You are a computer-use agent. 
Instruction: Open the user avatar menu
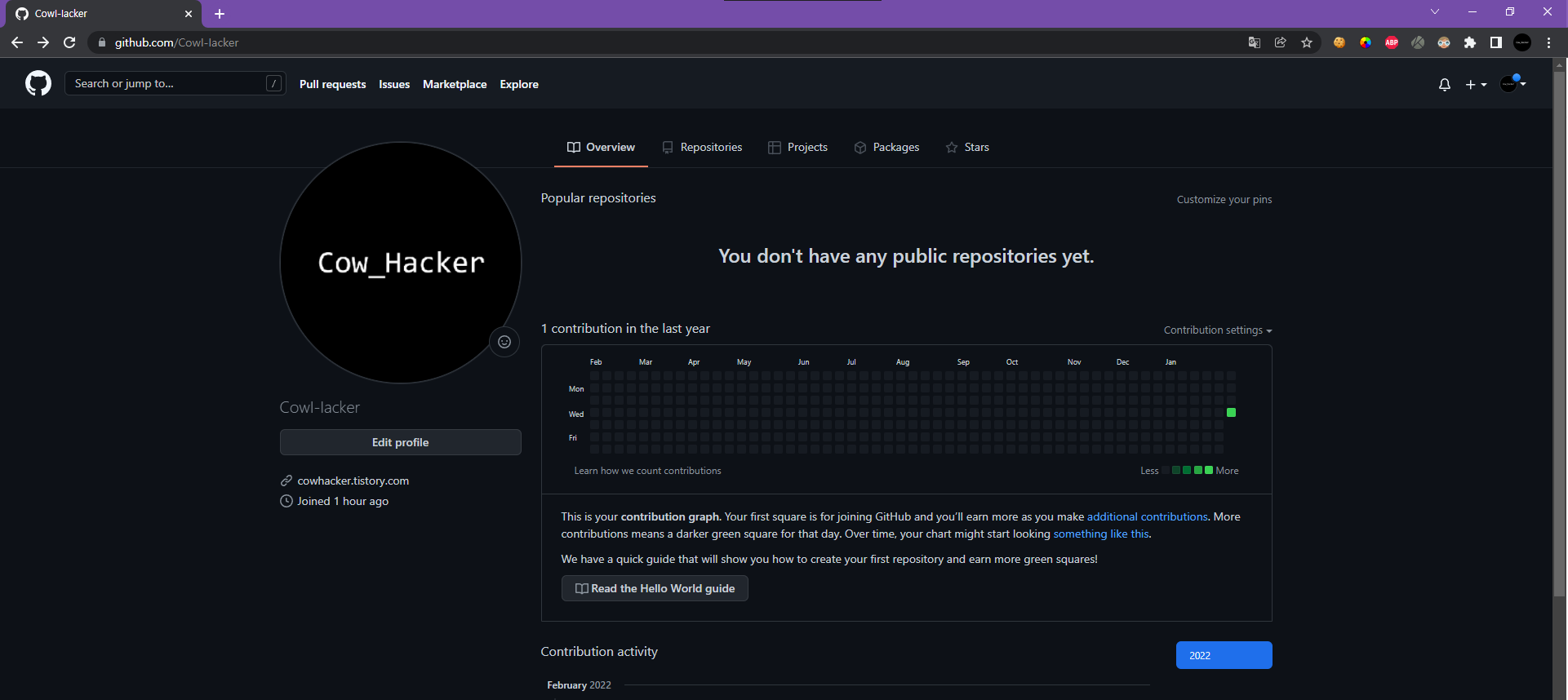click(x=1513, y=83)
